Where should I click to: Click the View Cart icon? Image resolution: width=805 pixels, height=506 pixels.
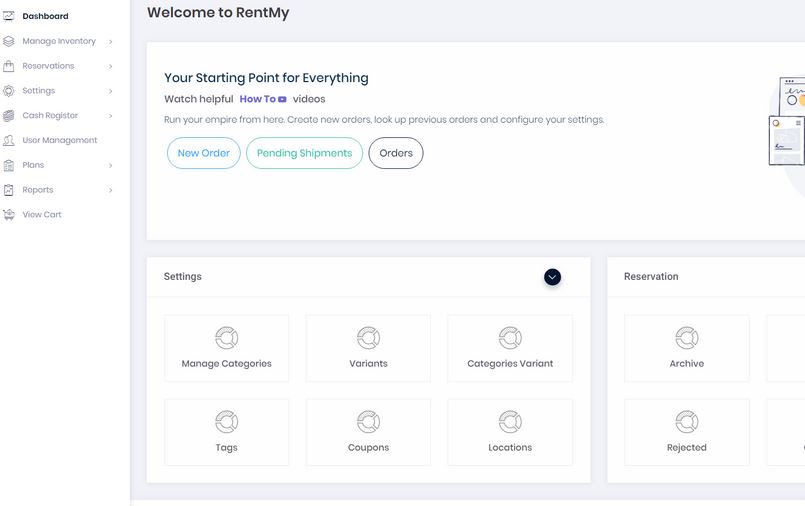coord(9,214)
